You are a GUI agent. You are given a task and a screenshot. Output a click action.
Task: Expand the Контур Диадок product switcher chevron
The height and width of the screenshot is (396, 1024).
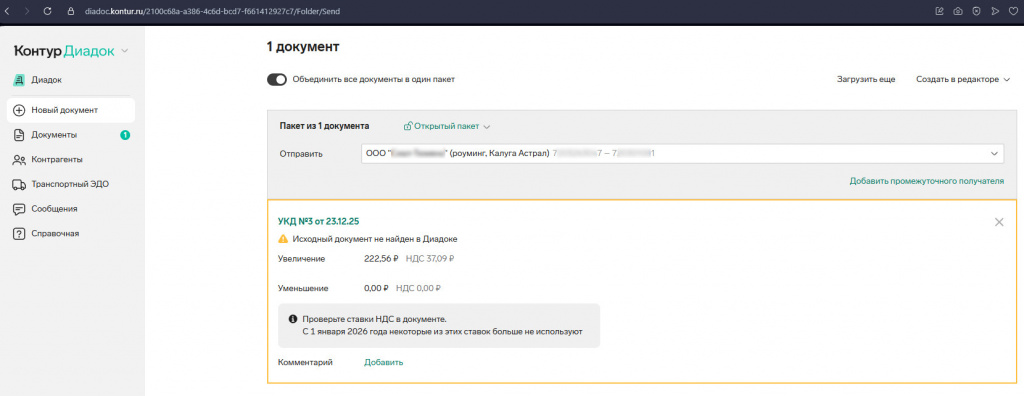125,51
